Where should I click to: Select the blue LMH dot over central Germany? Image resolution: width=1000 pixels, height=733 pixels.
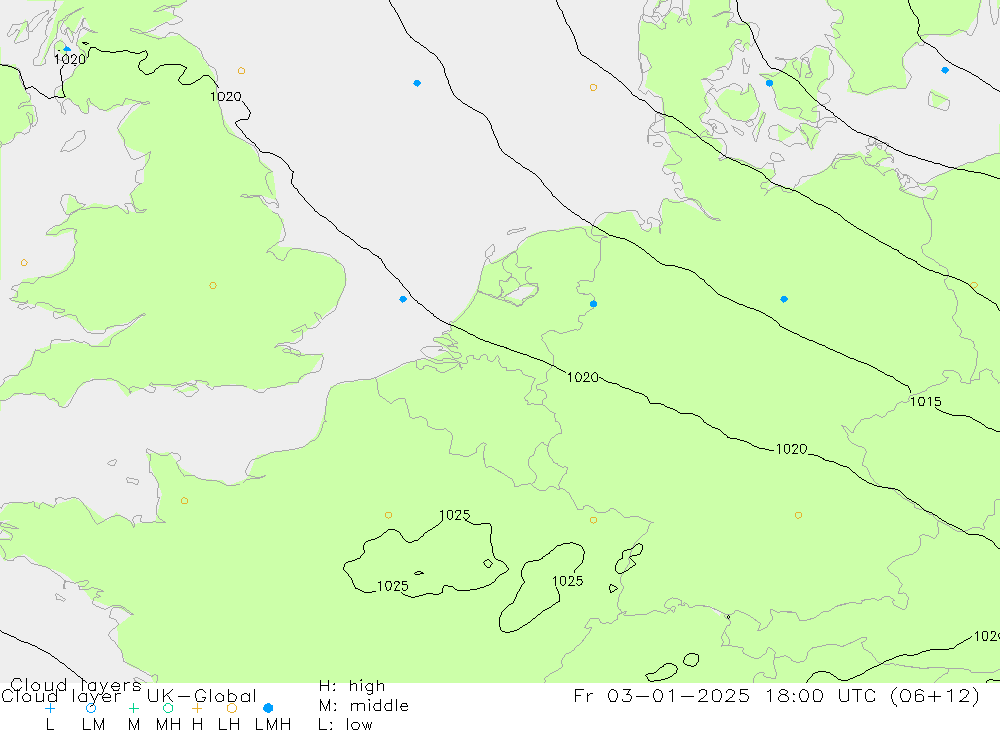coord(784,299)
